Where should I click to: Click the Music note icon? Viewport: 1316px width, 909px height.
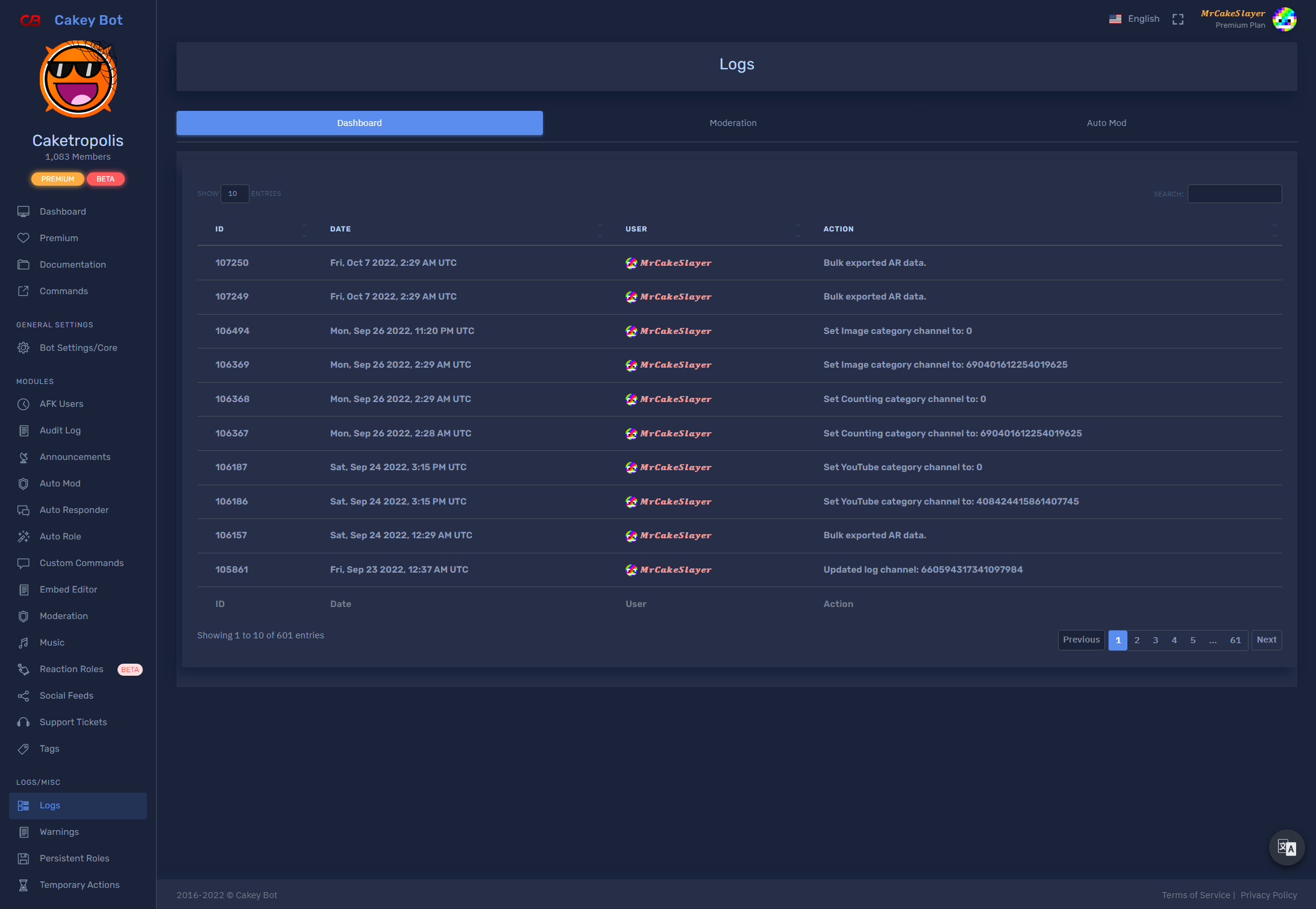click(x=23, y=643)
